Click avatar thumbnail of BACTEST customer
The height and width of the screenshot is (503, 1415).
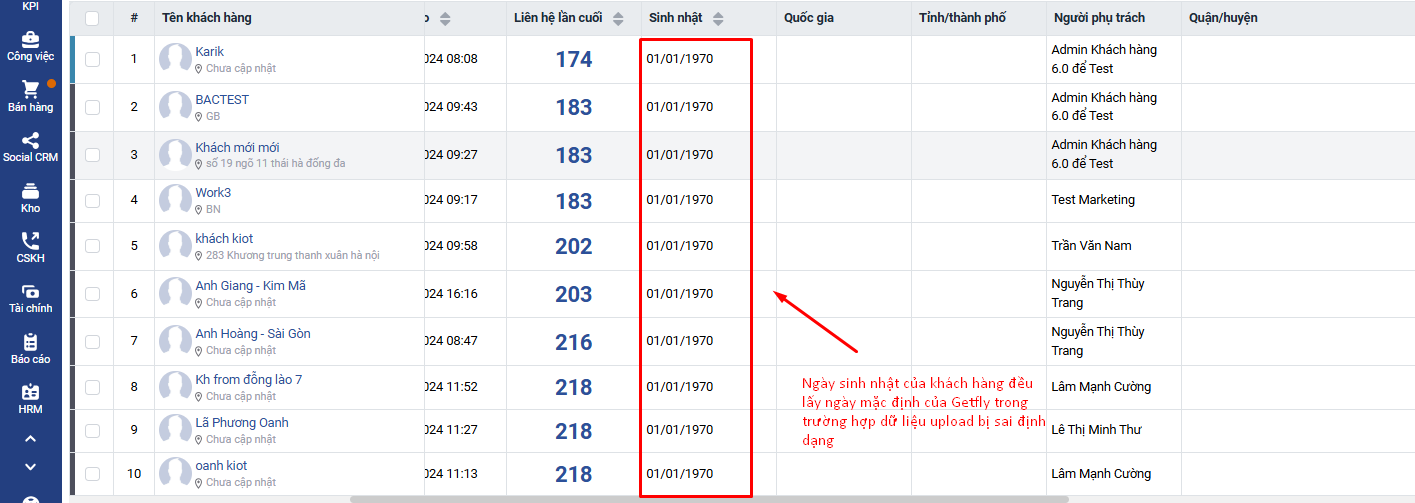click(176, 107)
